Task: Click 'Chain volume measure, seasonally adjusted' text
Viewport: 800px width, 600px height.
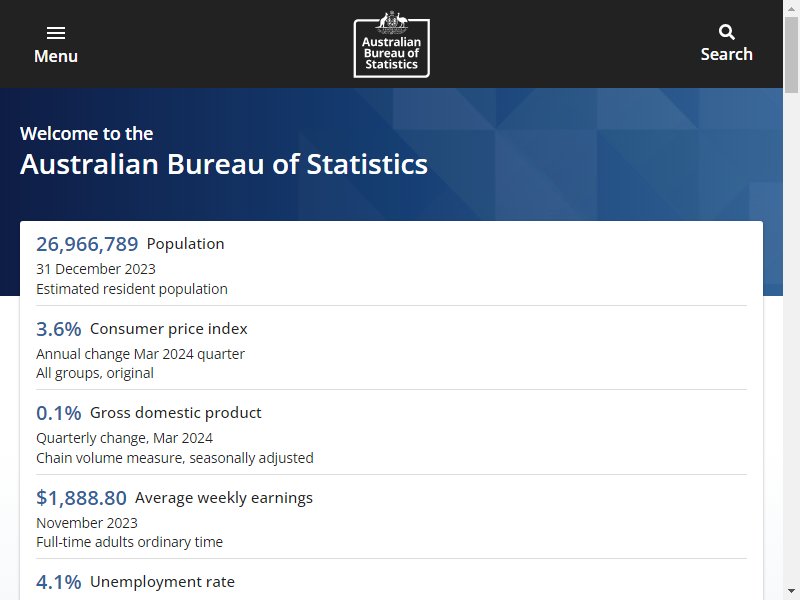Action: coord(175,458)
